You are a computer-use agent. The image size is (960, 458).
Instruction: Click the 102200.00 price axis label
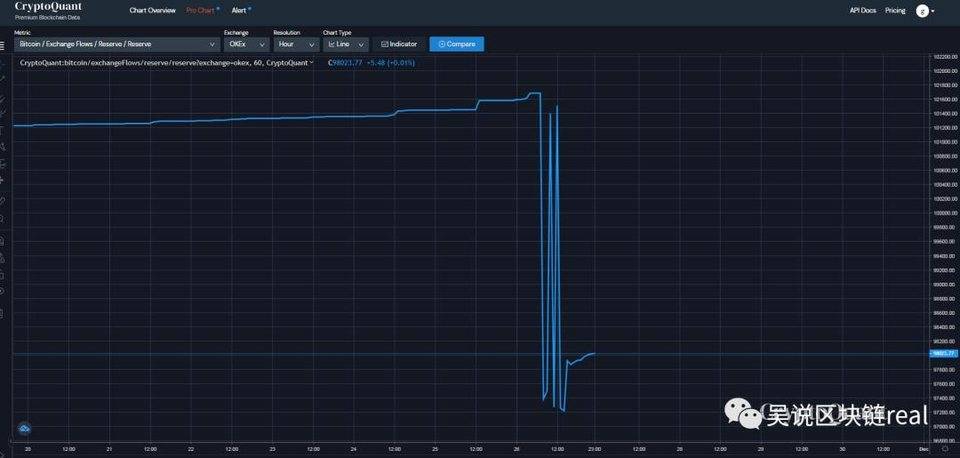click(x=945, y=56)
